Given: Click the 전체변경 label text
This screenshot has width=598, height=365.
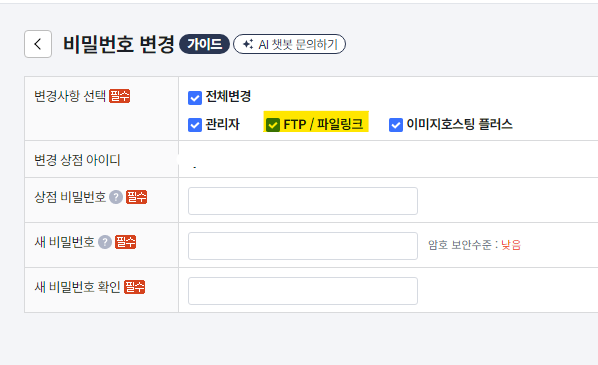Looking at the screenshot, I should coord(228,96).
